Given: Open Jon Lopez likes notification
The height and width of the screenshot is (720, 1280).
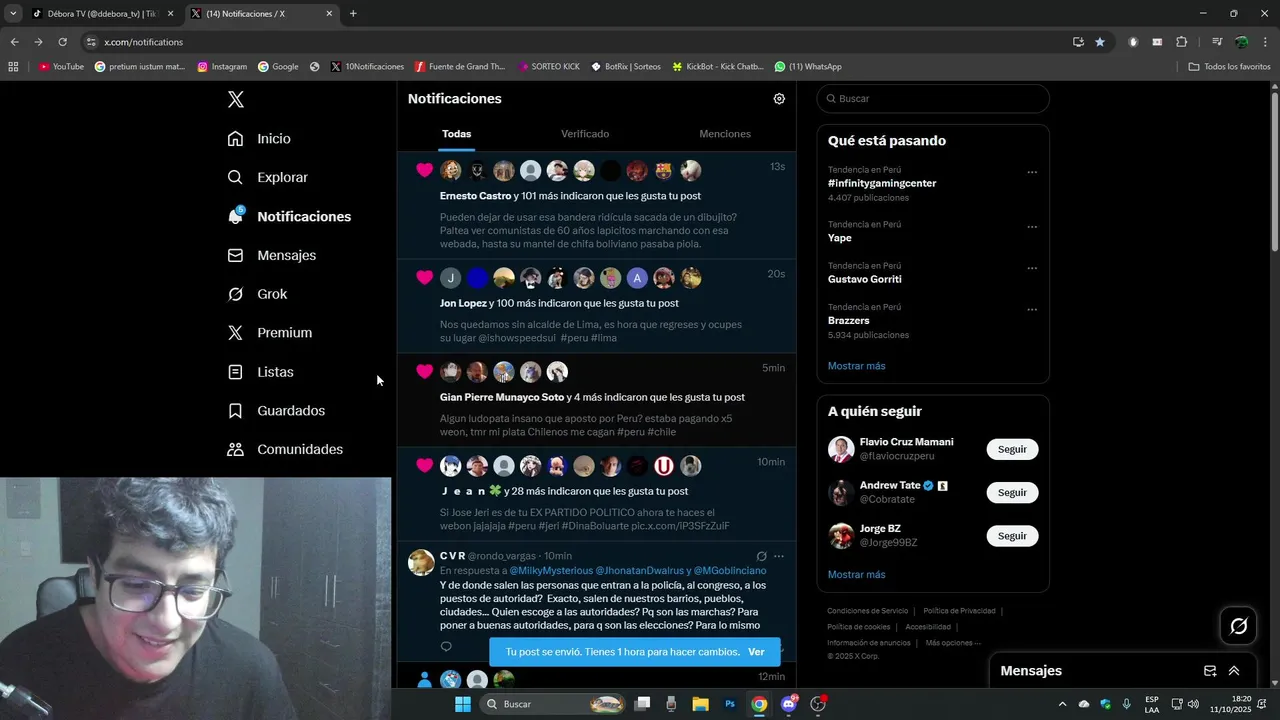Looking at the screenshot, I should [x=597, y=307].
